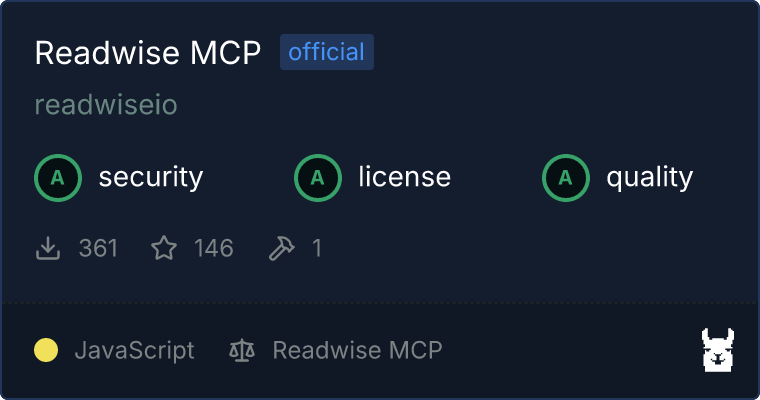The image size is (760, 400).
Task: Click the tools count number 1
Action: [x=317, y=248]
